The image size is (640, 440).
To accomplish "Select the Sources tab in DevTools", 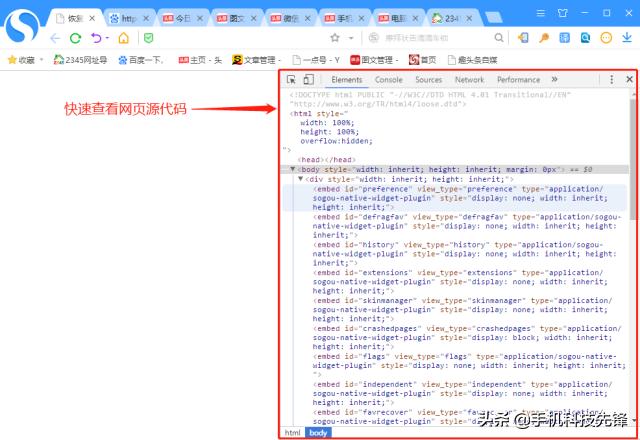I will click(429, 80).
